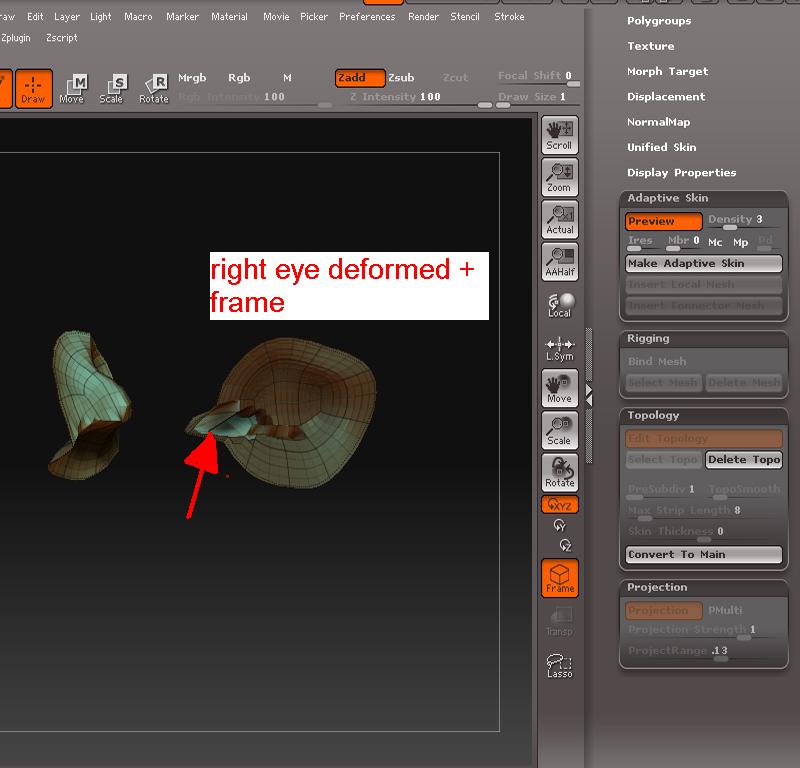Viewport: 800px width, 768px height.
Task: Open the Preferences menu
Action: (367, 17)
